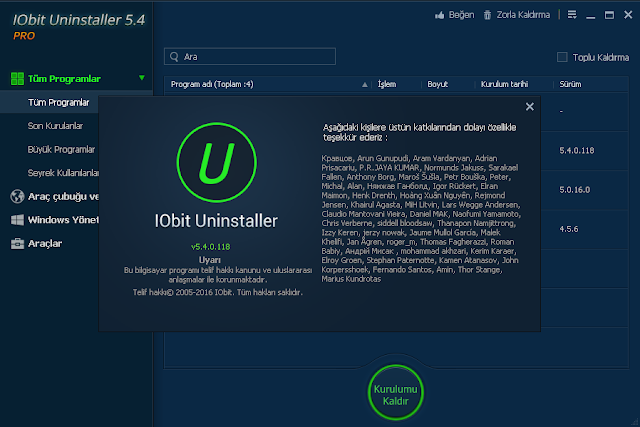Click the Sürüm column header

(570, 84)
